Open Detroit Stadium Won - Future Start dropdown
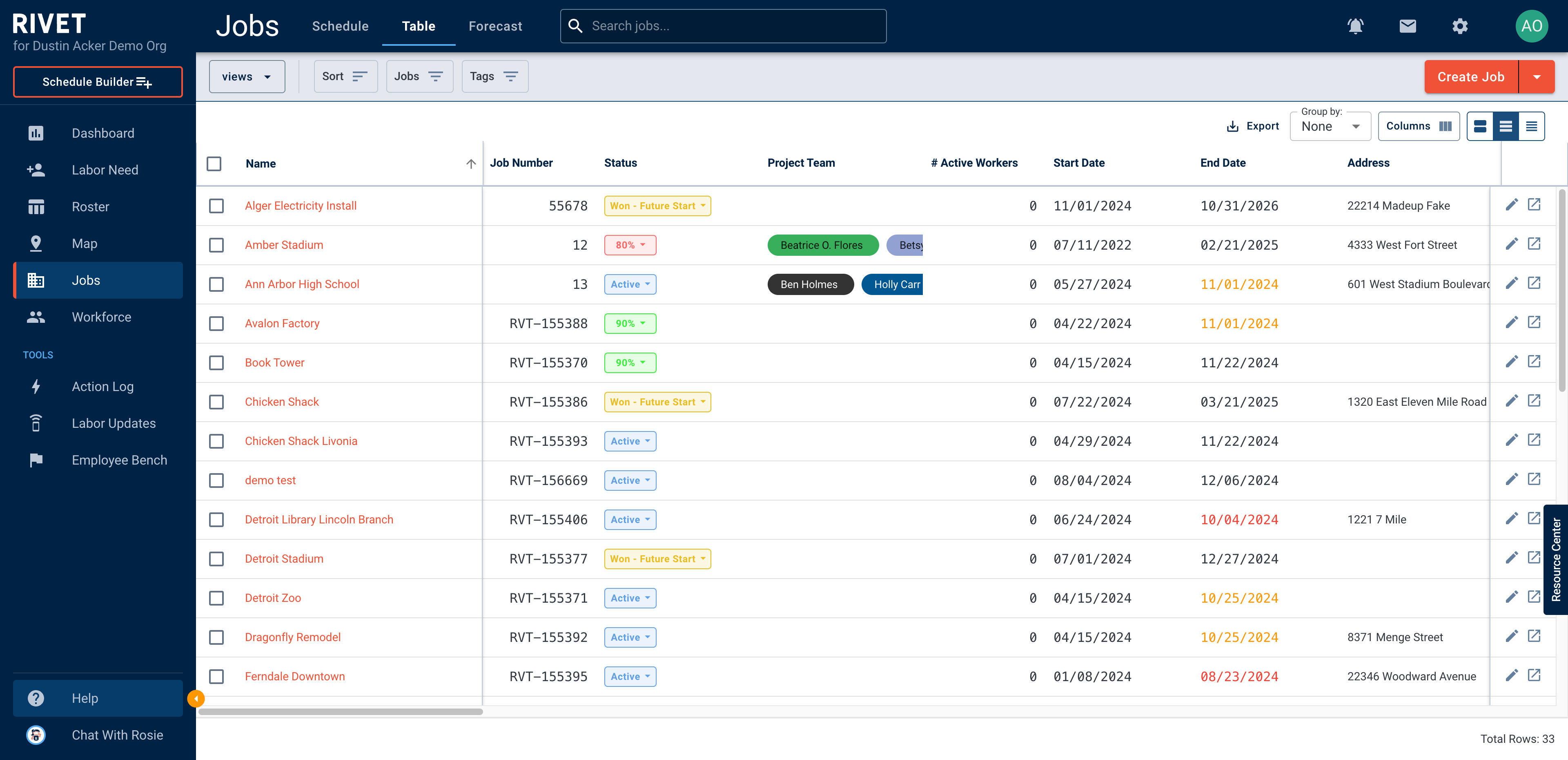The width and height of the screenshot is (1568, 760). [x=657, y=559]
